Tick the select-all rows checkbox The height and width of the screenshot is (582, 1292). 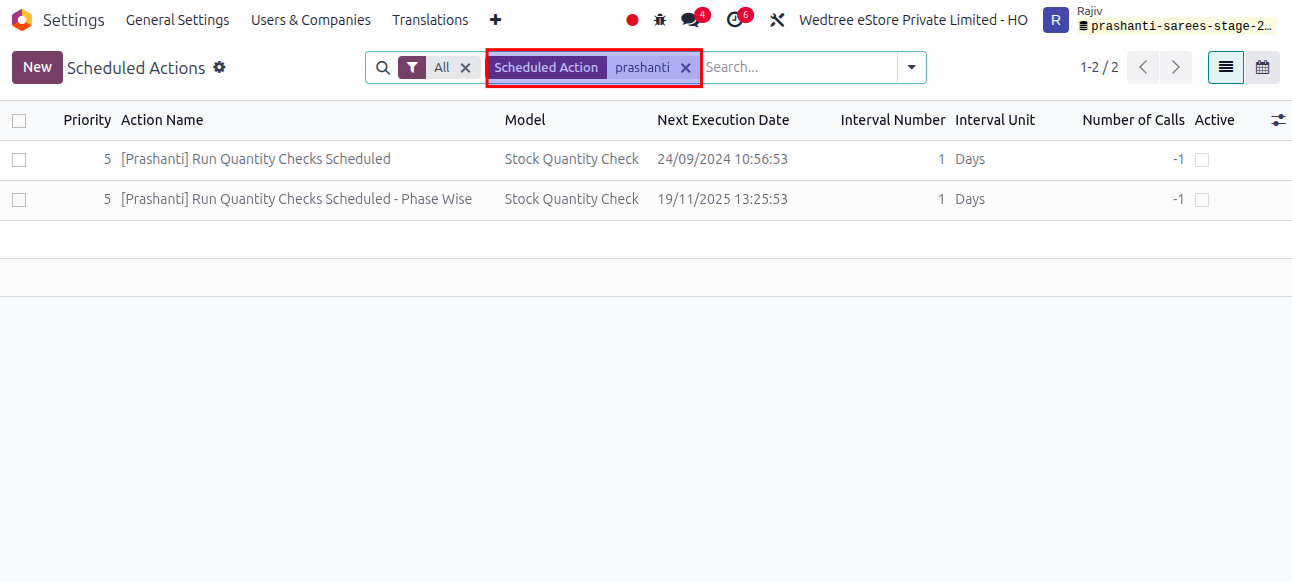tap(19, 120)
